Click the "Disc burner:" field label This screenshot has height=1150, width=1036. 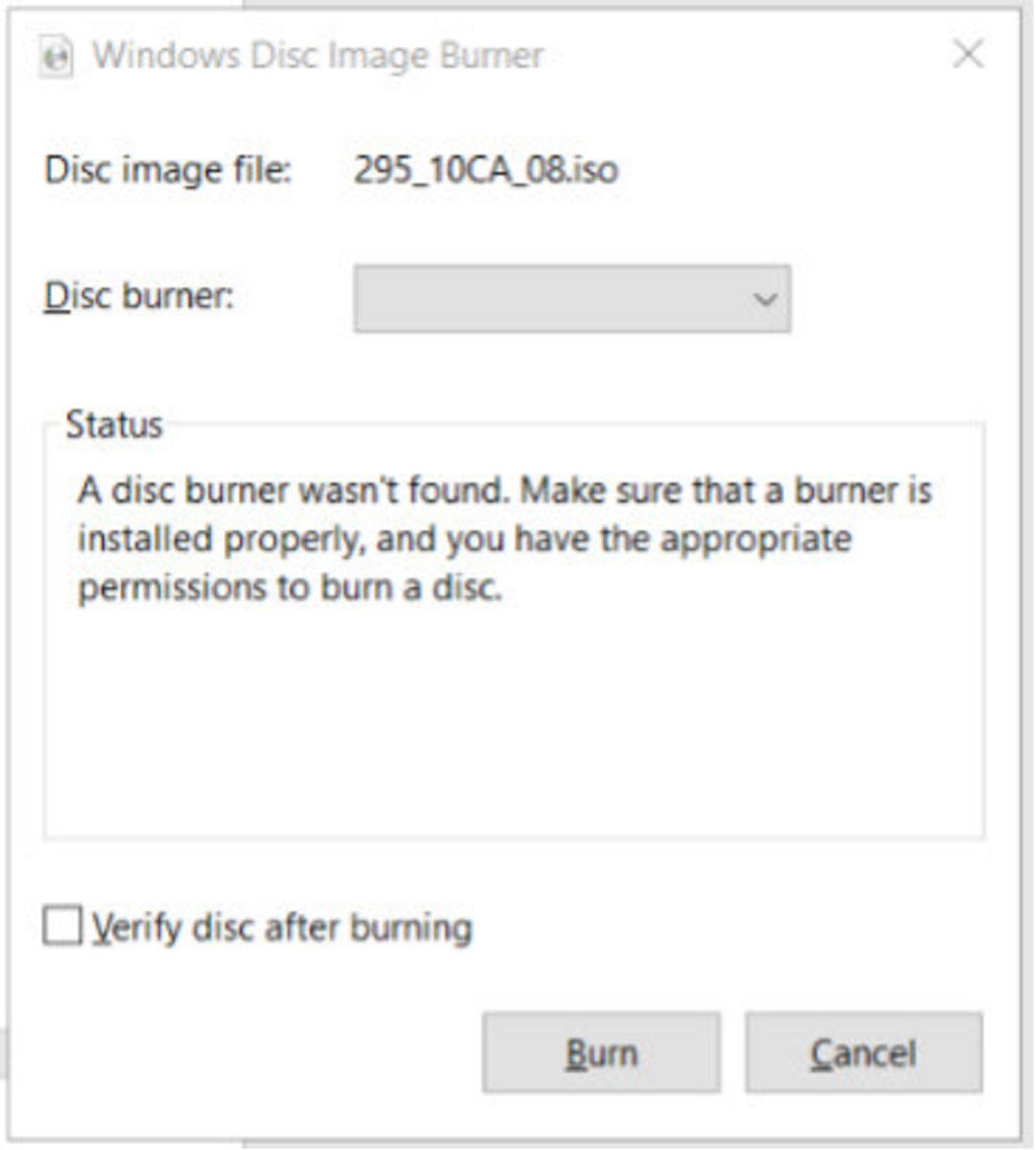(139, 296)
